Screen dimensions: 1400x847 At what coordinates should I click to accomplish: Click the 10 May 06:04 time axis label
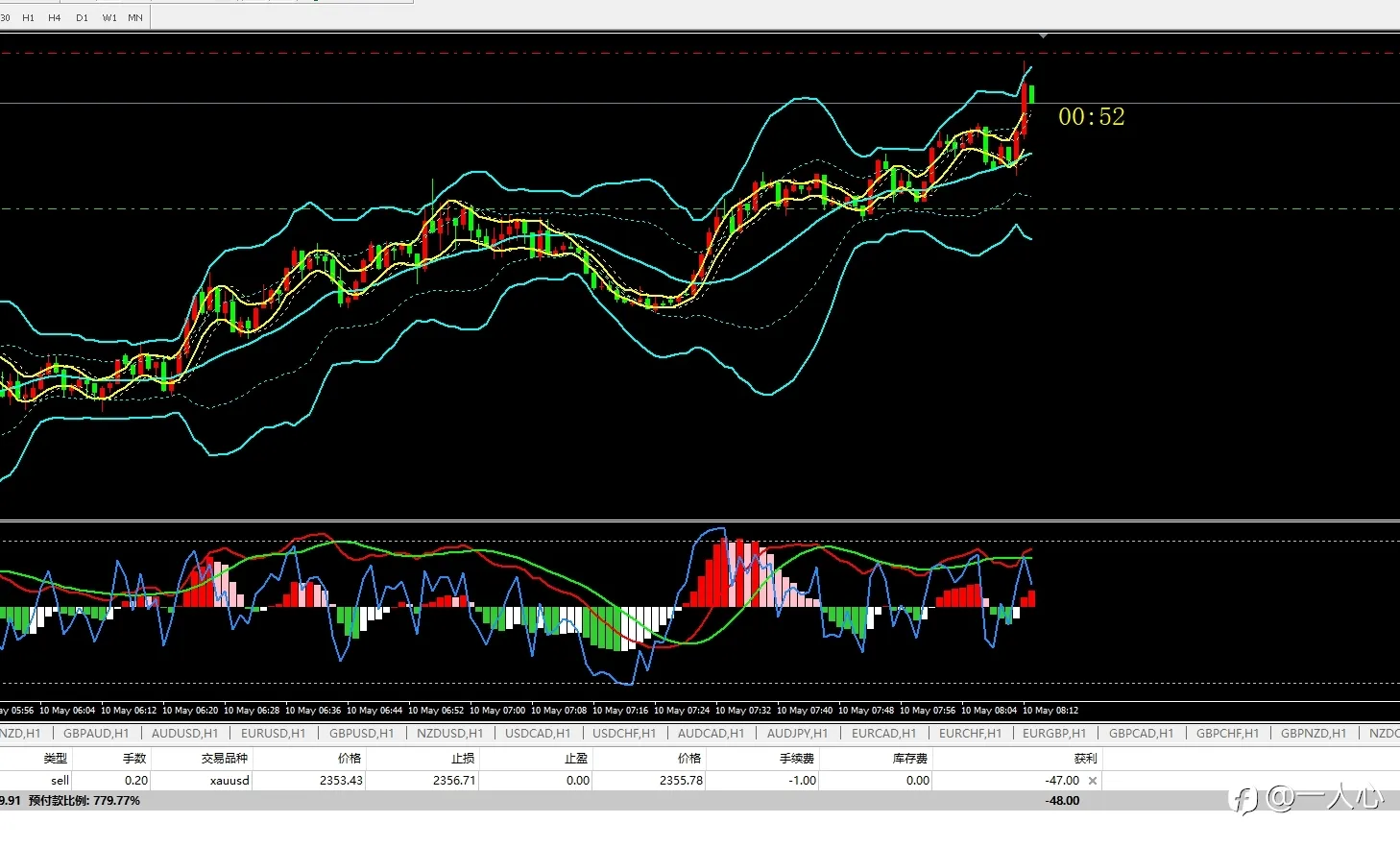coord(67,711)
